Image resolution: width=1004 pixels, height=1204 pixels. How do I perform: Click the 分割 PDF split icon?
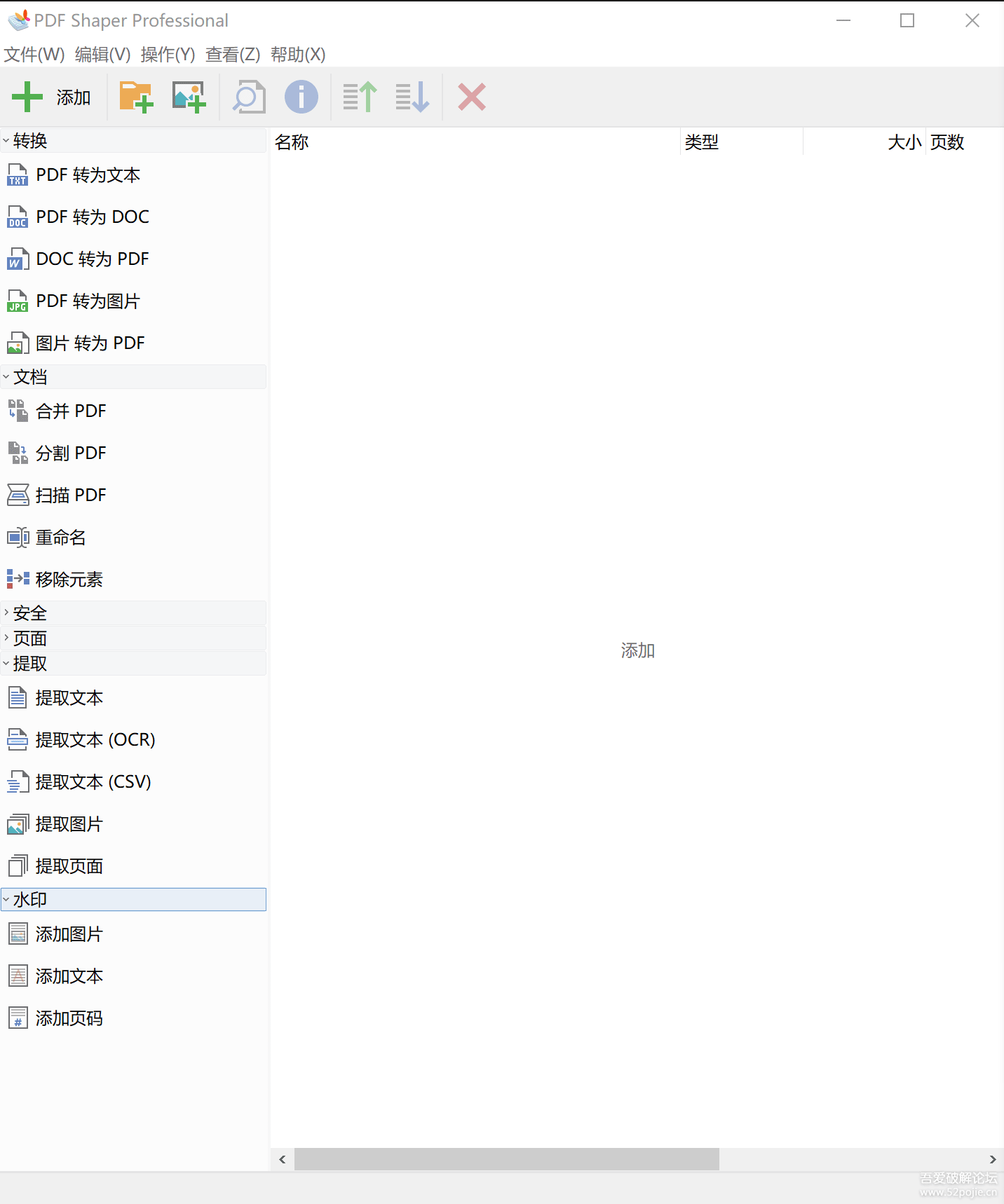point(18,453)
